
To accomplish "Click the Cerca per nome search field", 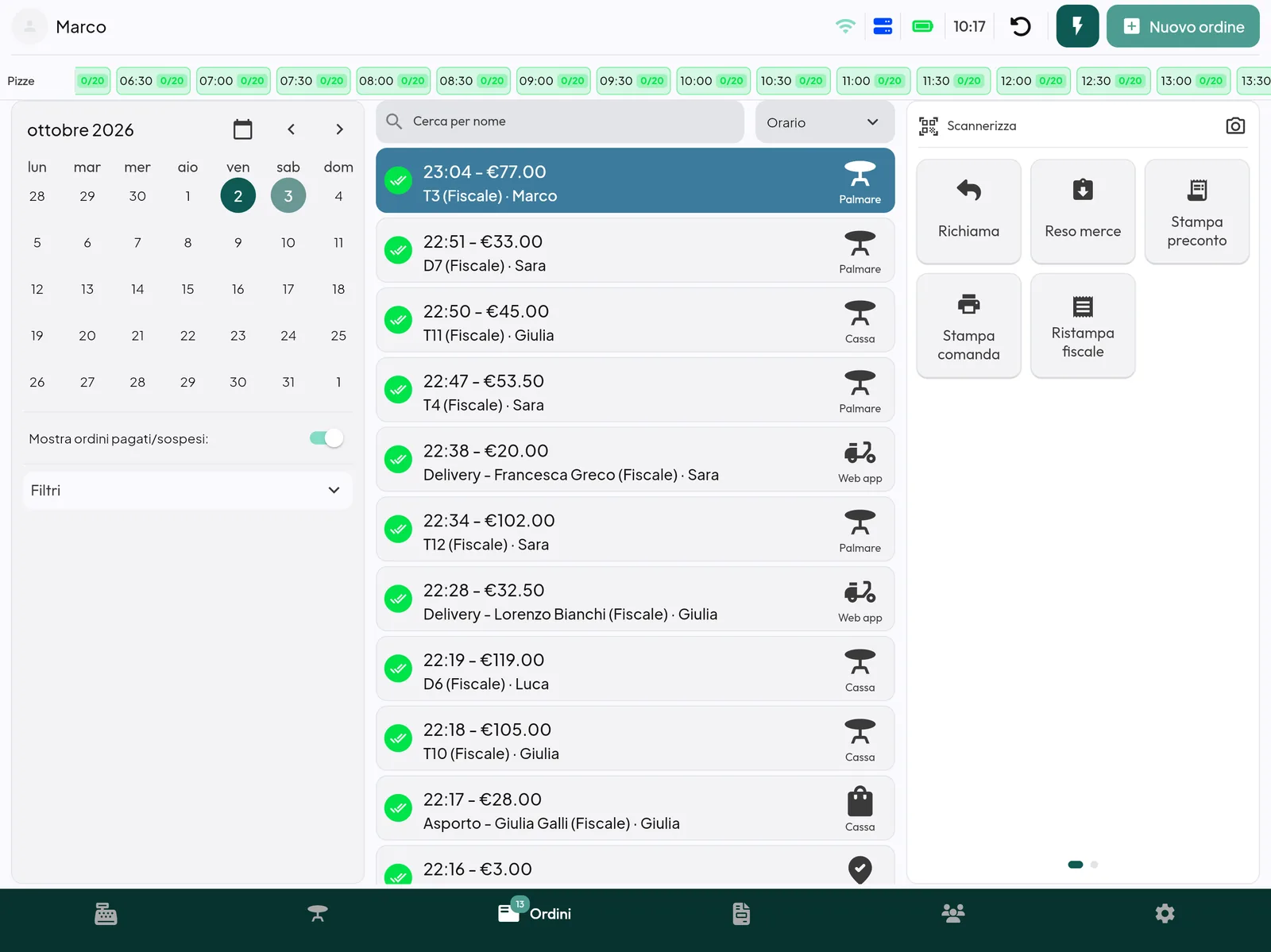I will pos(560,121).
